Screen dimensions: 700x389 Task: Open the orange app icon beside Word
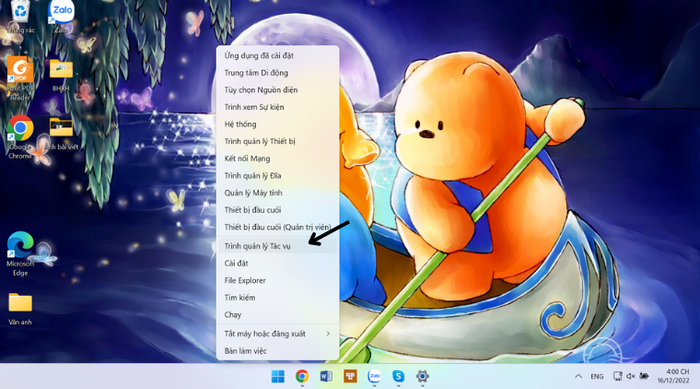(x=350, y=376)
